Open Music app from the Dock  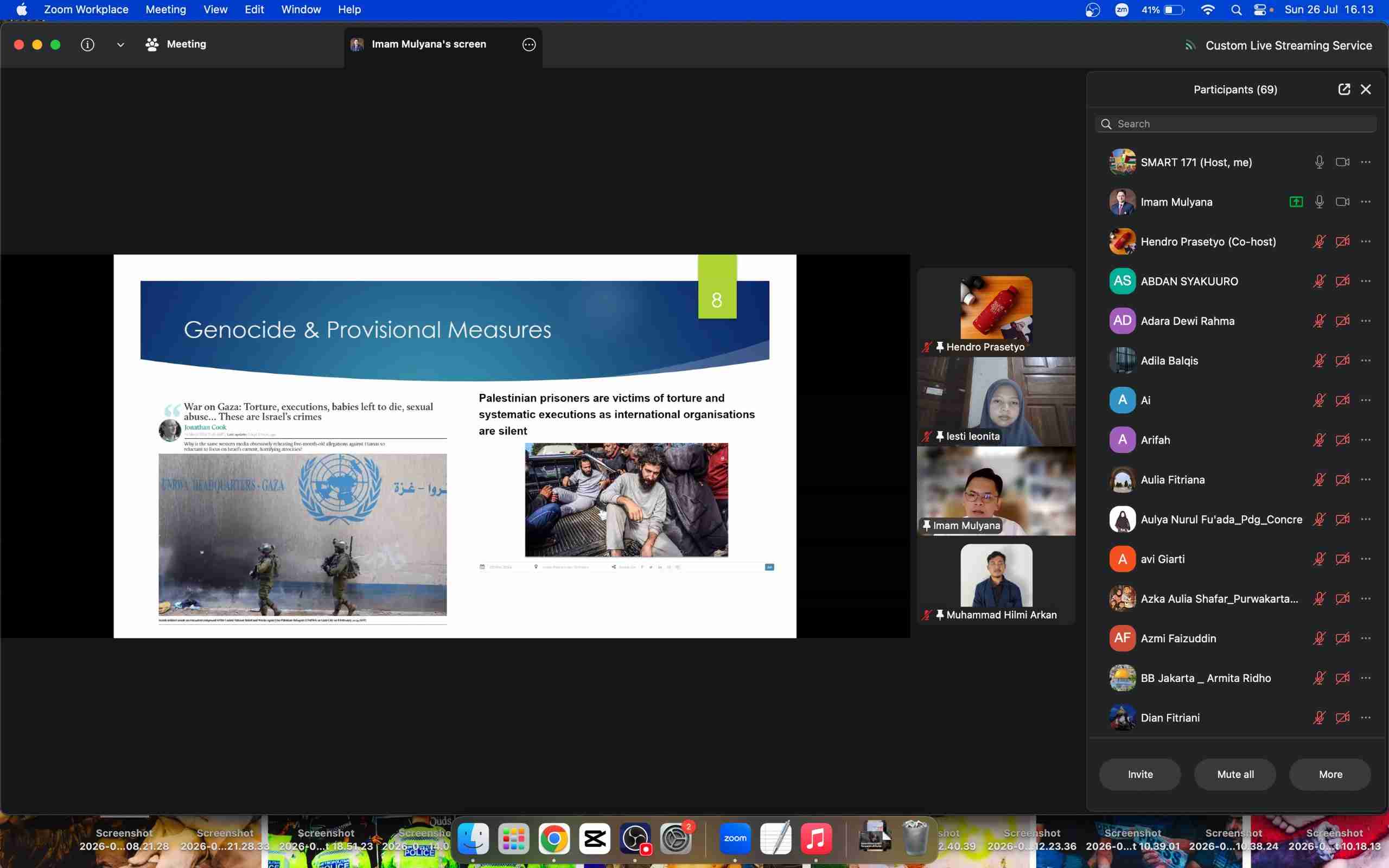816,839
